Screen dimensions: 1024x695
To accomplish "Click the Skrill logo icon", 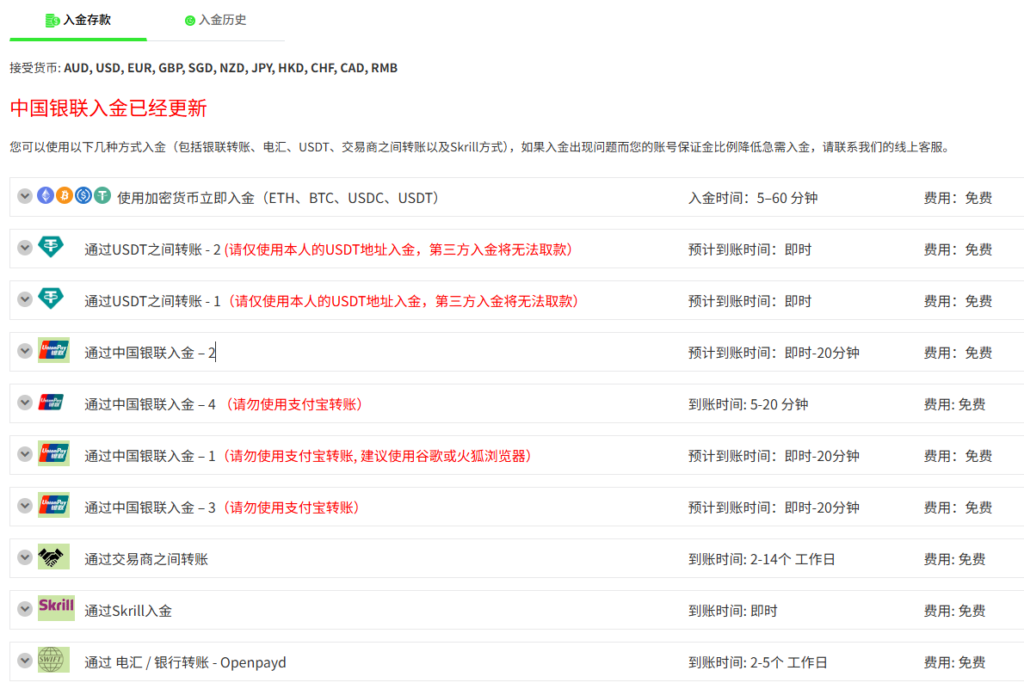I will (56, 607).
